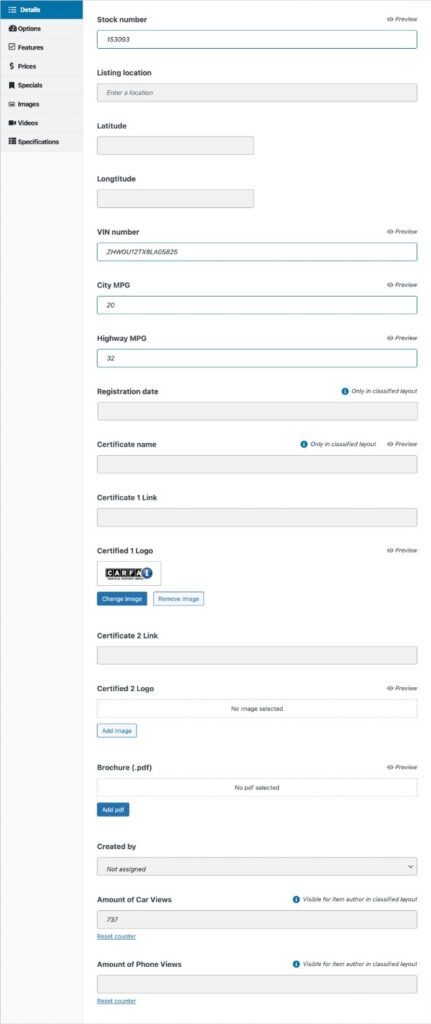Open the Specifications grid icon tab

(41, 141)
